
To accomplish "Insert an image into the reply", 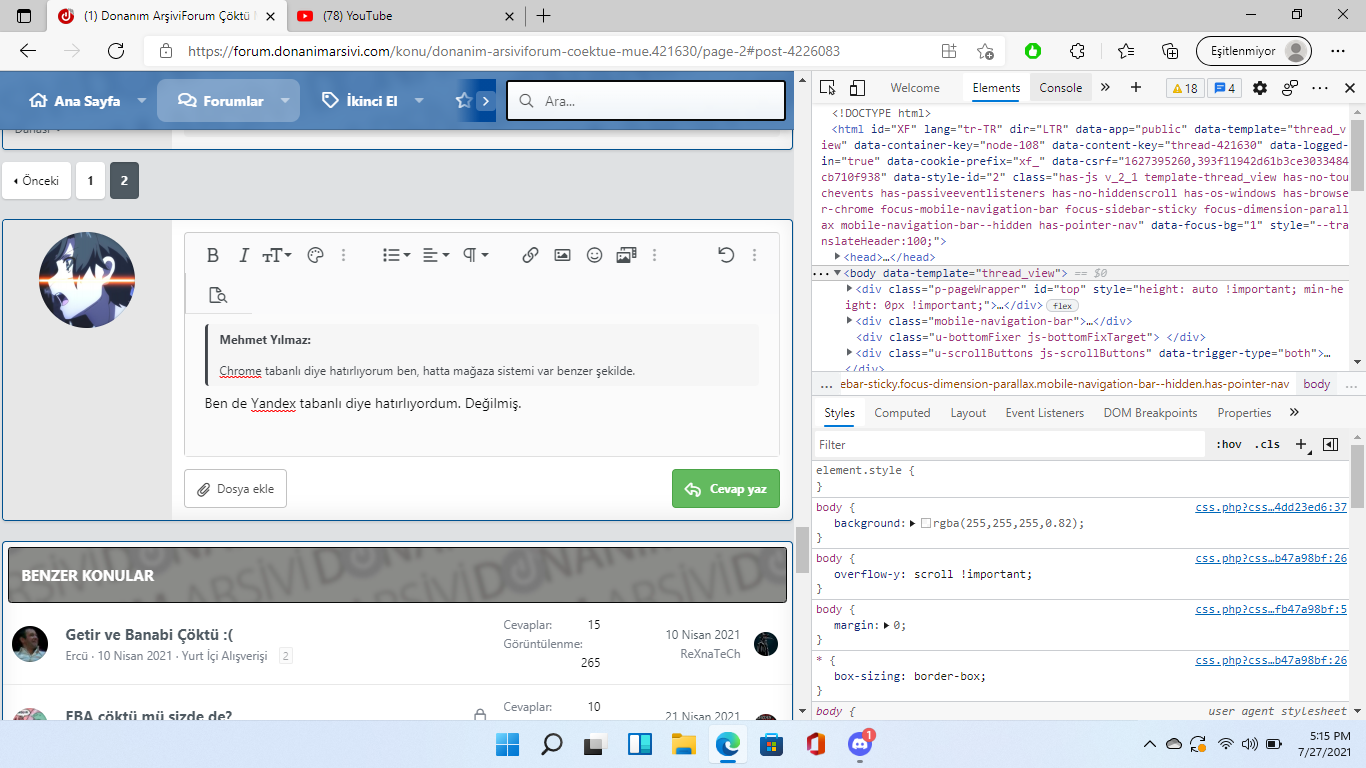I will 562,255.
